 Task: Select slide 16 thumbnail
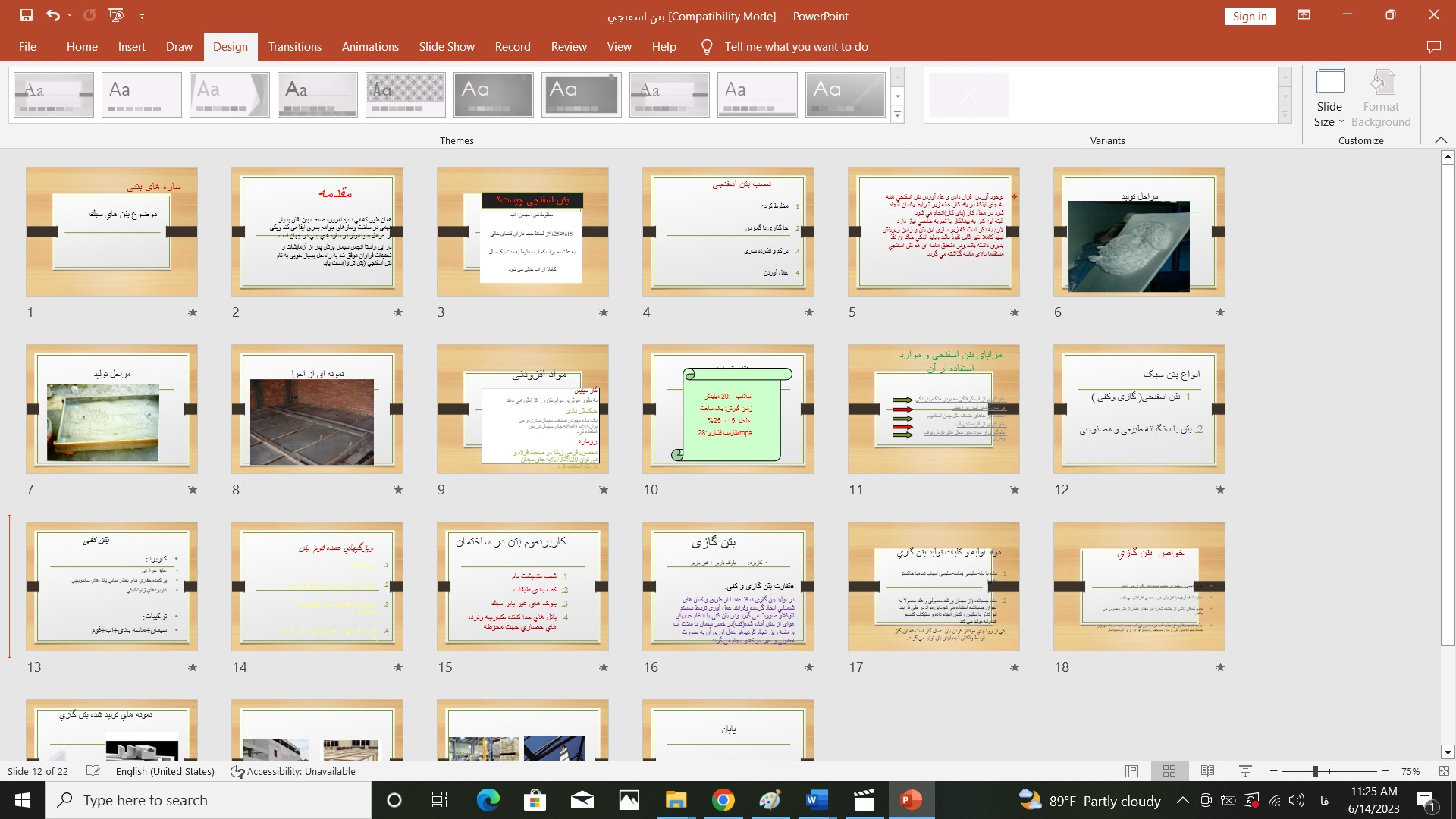[x=728, y=586]
